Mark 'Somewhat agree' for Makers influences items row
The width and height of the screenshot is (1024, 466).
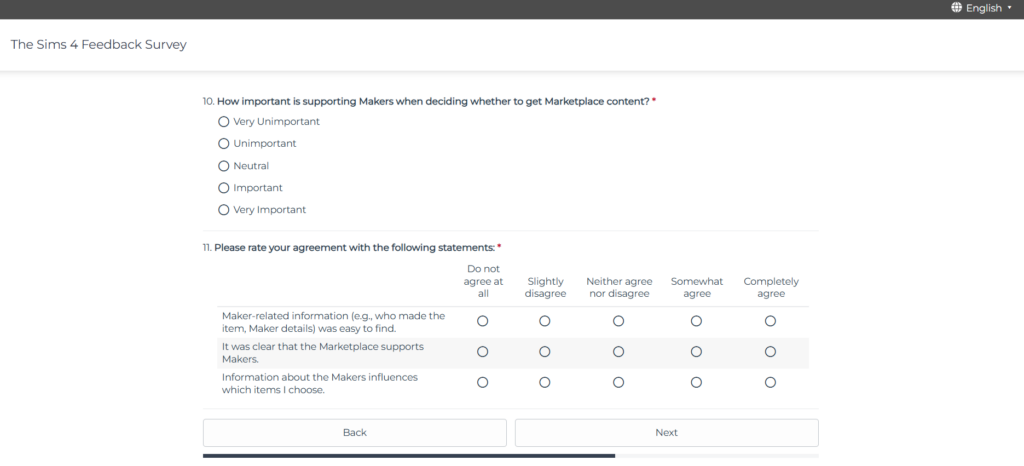pyautogui.click(x=696, y=382)
